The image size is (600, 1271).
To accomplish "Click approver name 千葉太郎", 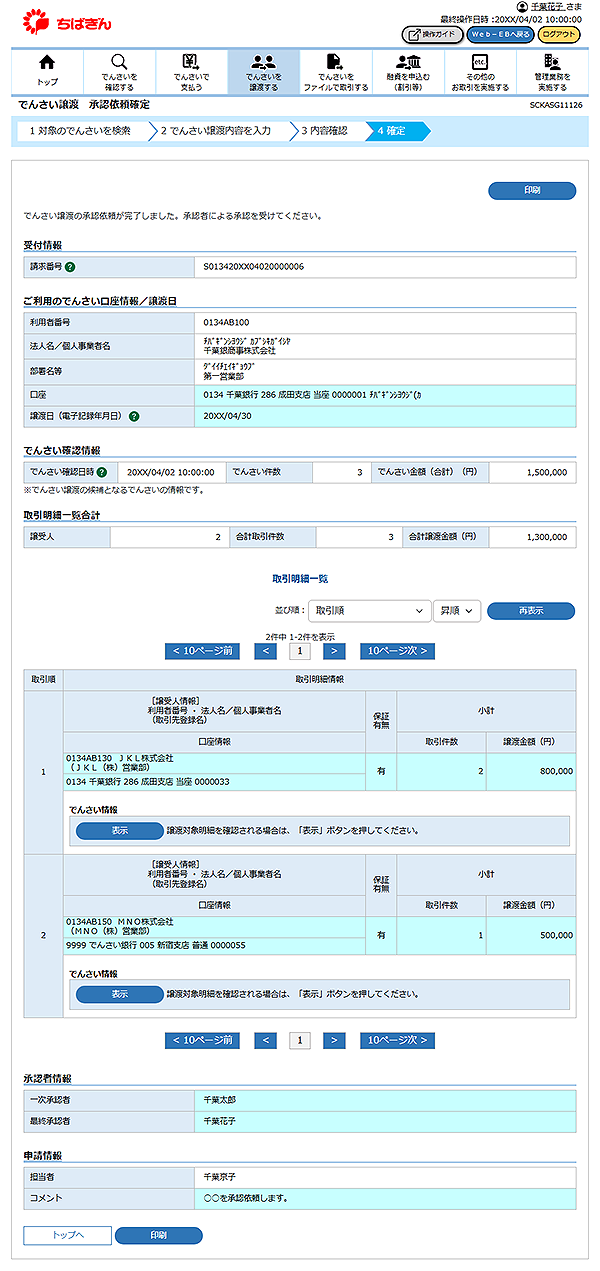I will (x=220, y=1099).
